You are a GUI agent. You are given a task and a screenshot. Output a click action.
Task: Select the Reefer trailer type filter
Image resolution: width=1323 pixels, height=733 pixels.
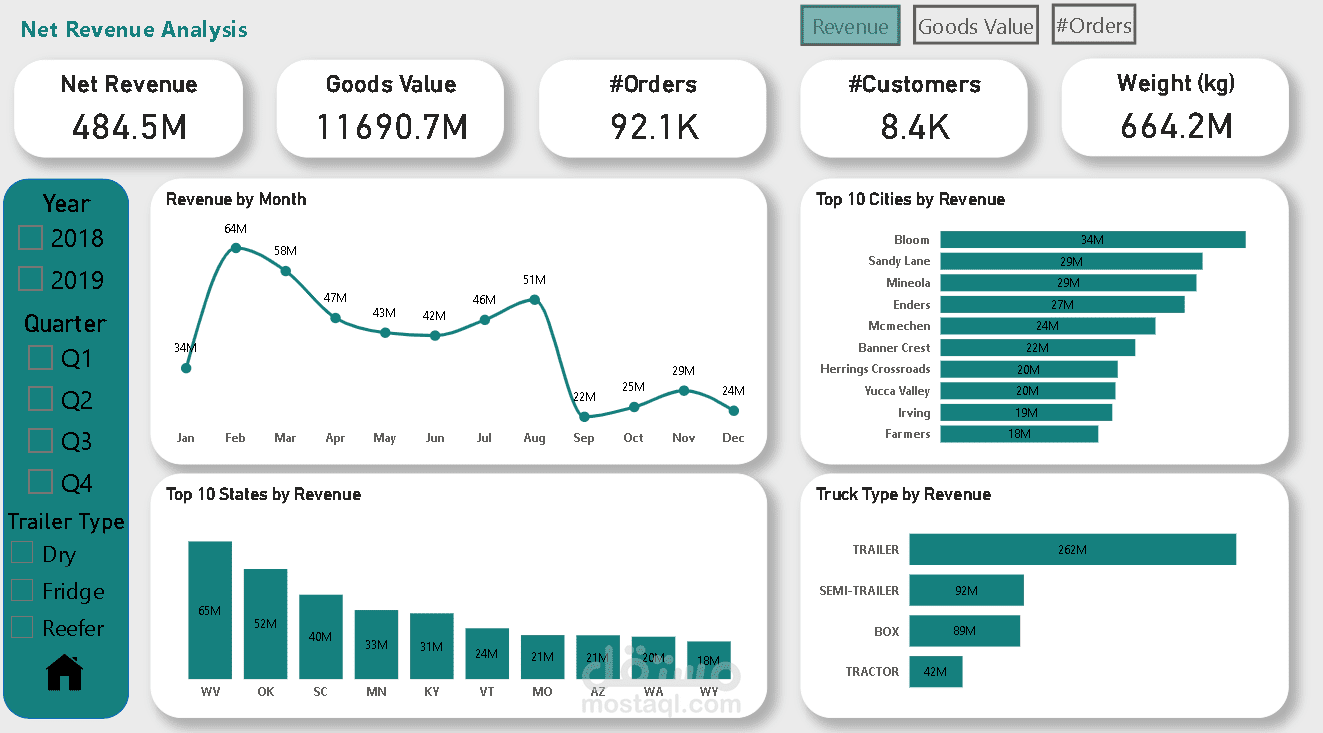(22, 627)
